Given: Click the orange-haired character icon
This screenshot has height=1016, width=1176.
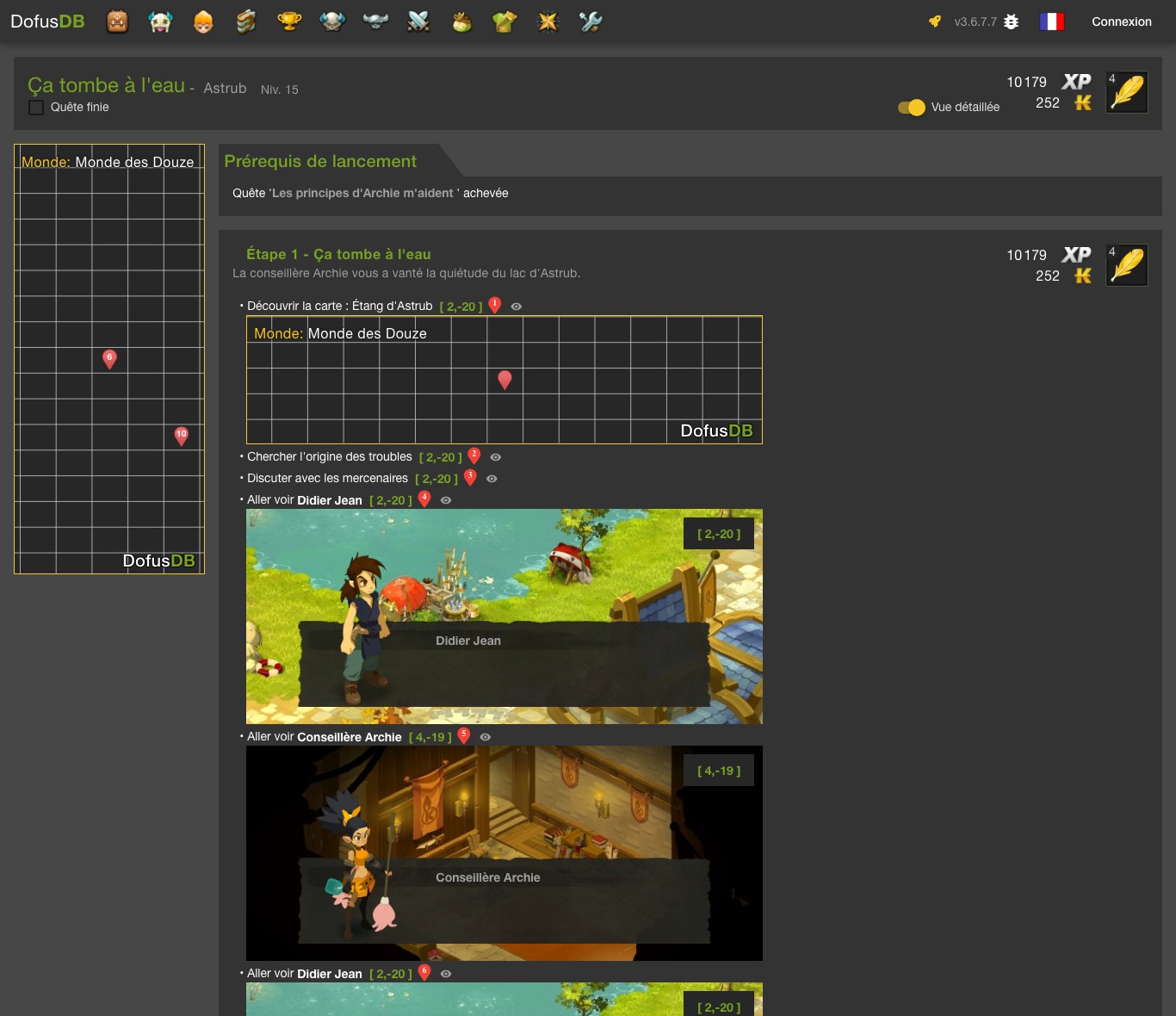Looking at the screenshot, I should click(x=203, y=22).
